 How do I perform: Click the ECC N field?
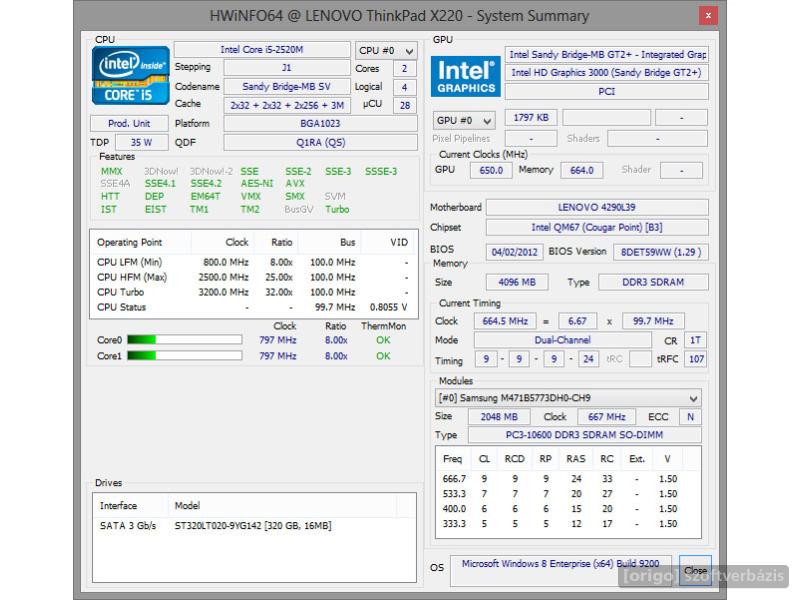coord(690,417)
